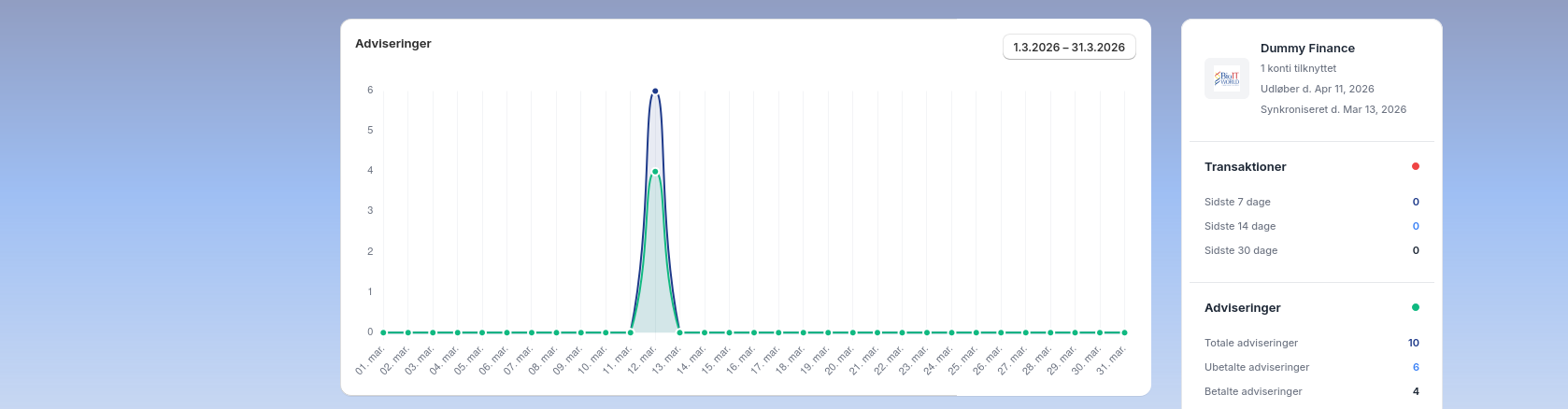Click the data point for 20. mar.
1568x409 pixels.
(853, 332)
